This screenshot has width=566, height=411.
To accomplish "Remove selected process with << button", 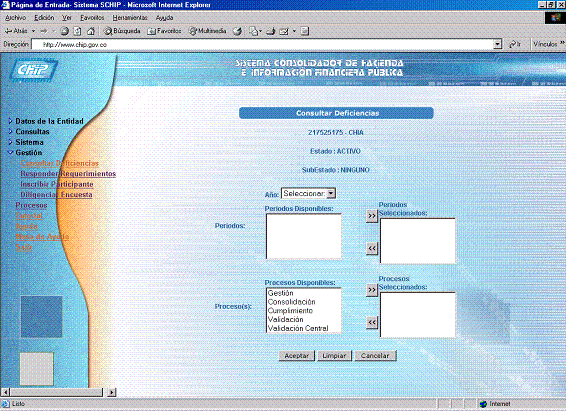I will (371, 322).
